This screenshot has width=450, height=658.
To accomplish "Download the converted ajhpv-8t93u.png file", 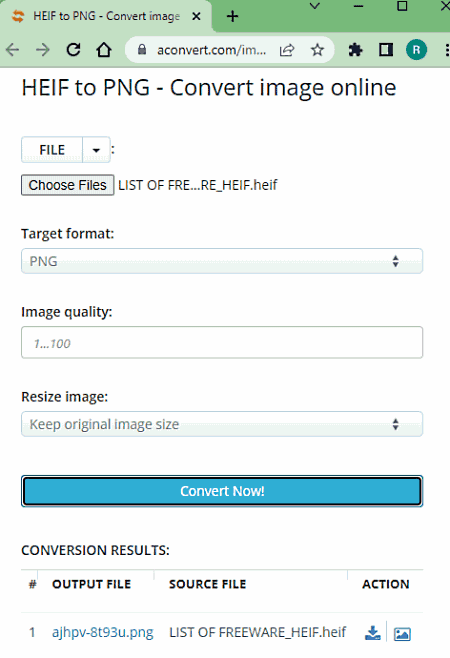I will point(372,633).
